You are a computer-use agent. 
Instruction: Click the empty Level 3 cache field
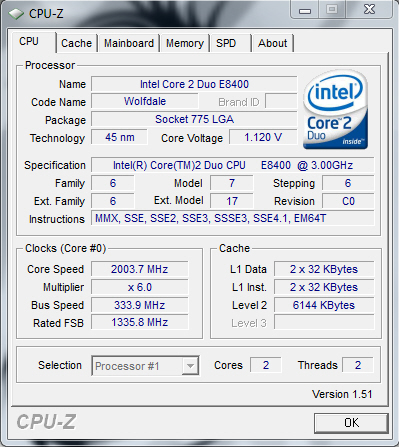tap(324, 322)
